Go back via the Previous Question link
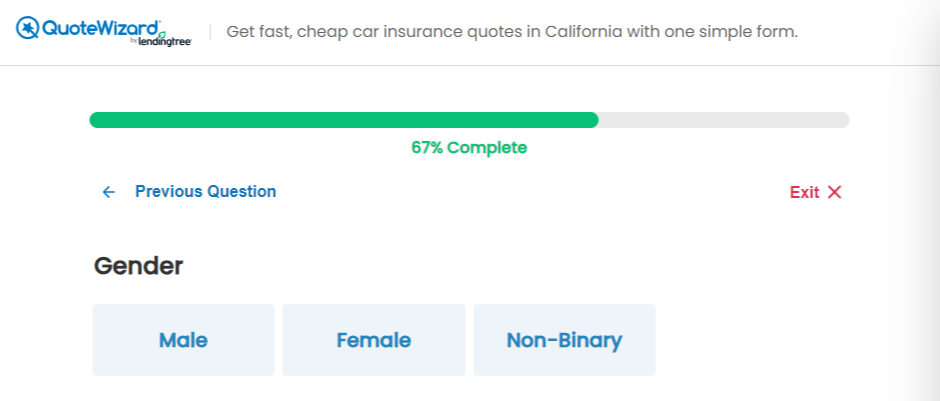 coord(205,192)
